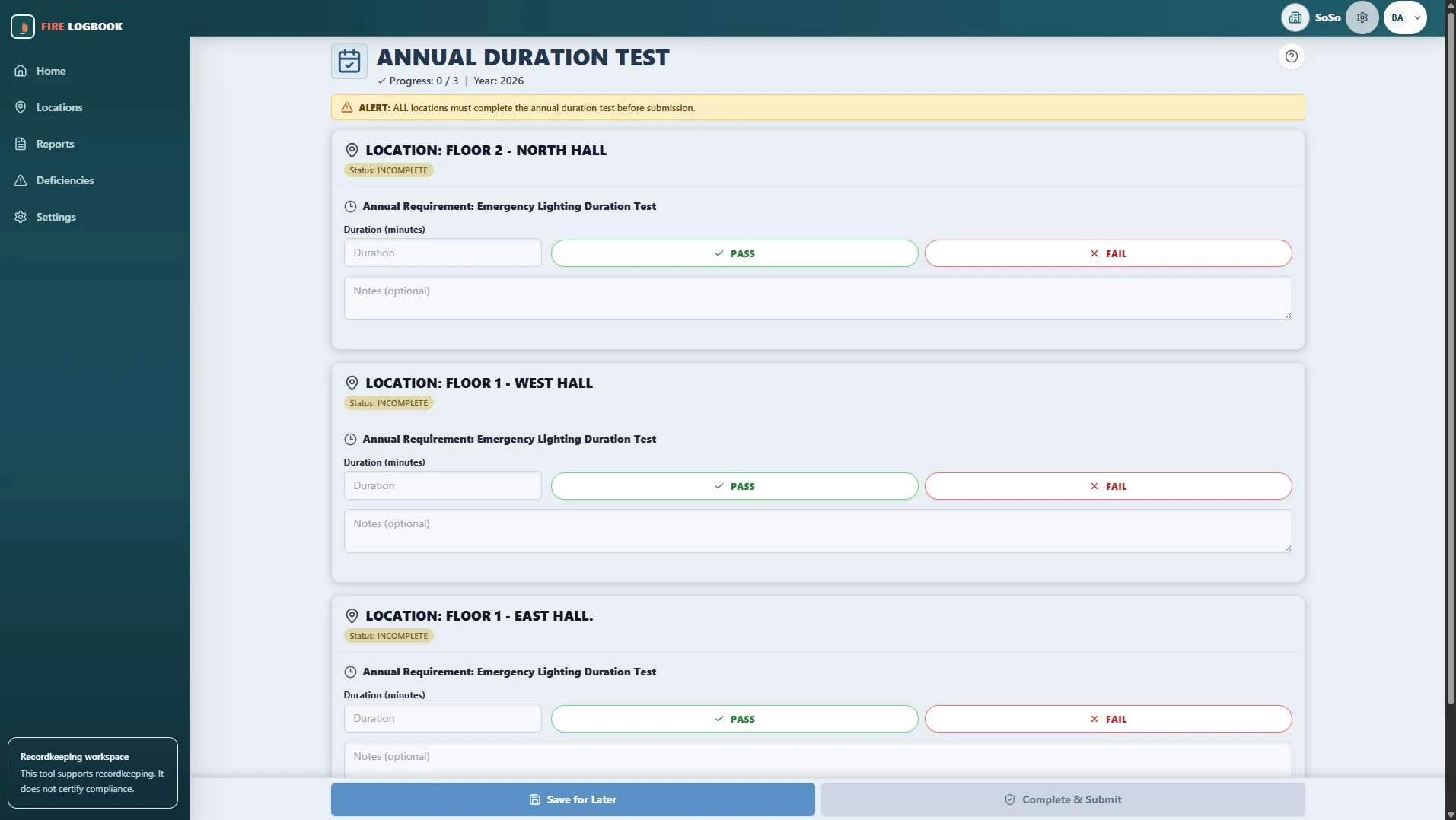Click North Hall 'Status: INCOMPLETE' badge
The height and width of the screenshot is (820, 1456).
point(389,170)
